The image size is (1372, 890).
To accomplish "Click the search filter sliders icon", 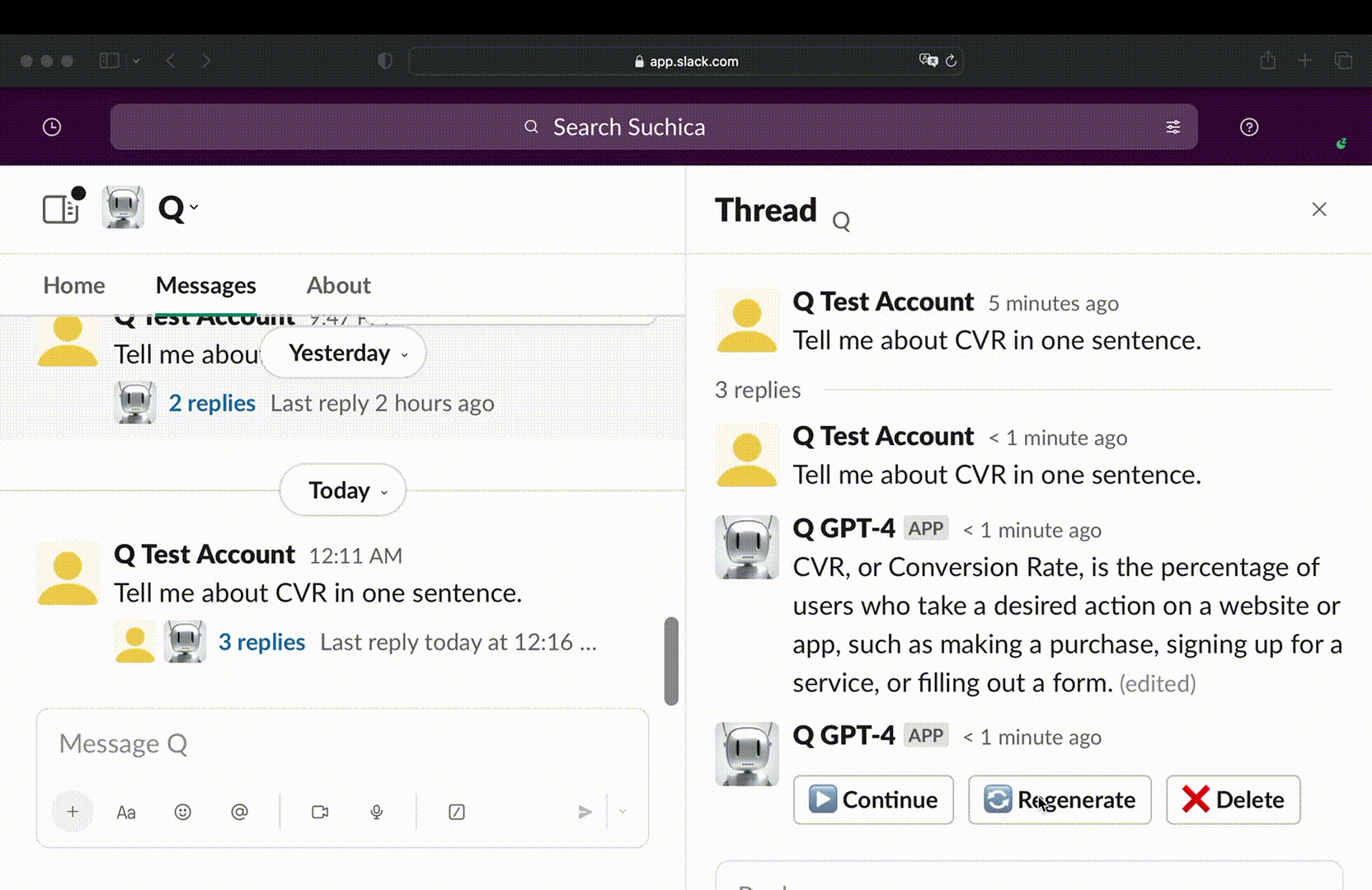I will pos(1172,127).
